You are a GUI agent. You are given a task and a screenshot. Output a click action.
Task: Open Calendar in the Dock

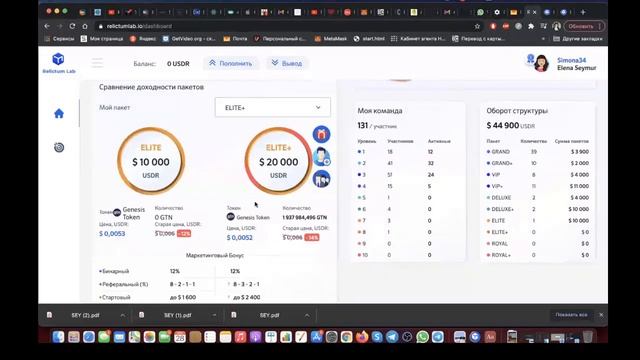point(180,337)
